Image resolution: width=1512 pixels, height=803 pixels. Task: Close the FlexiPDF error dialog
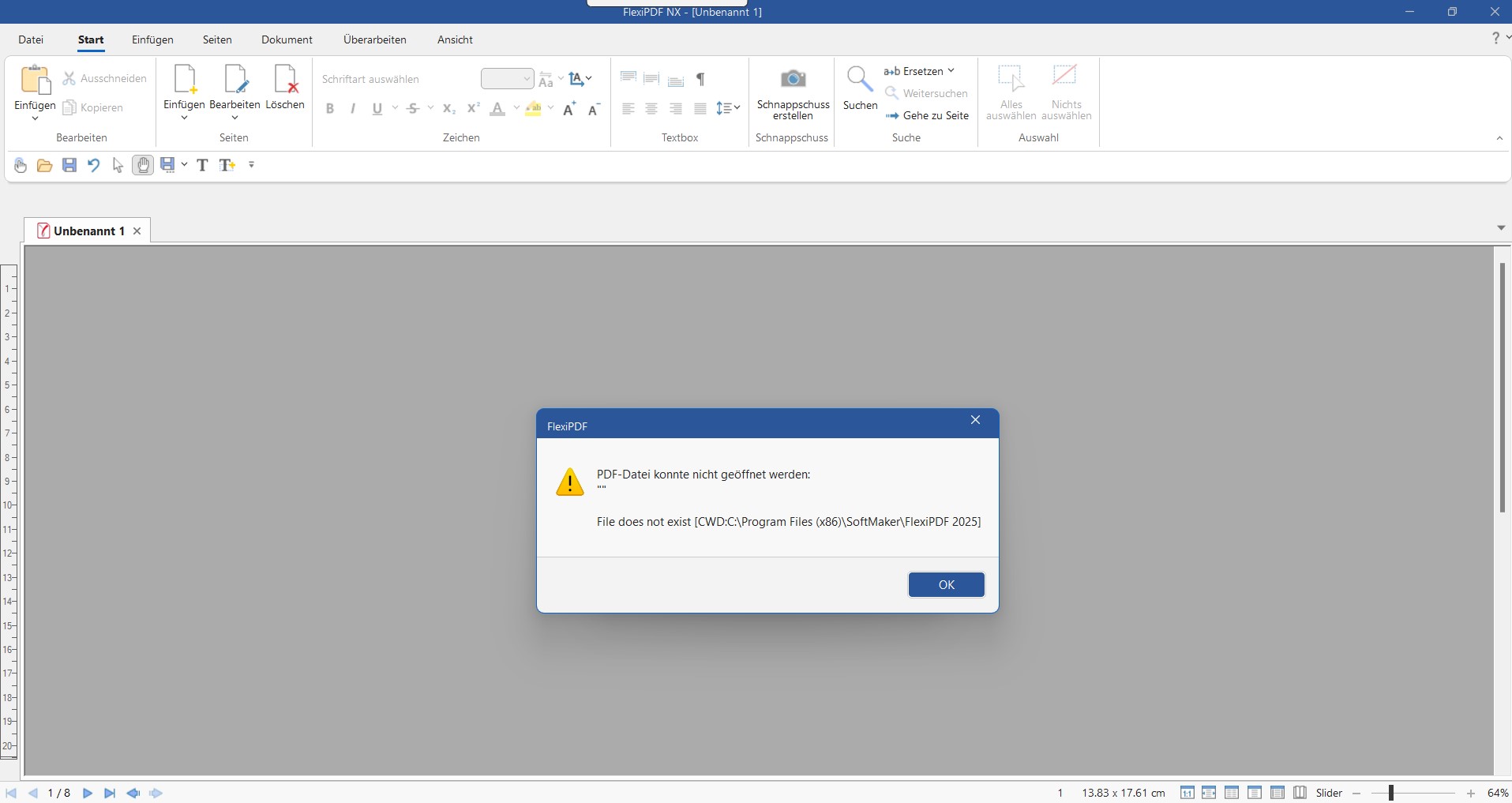tap(975, 420)
